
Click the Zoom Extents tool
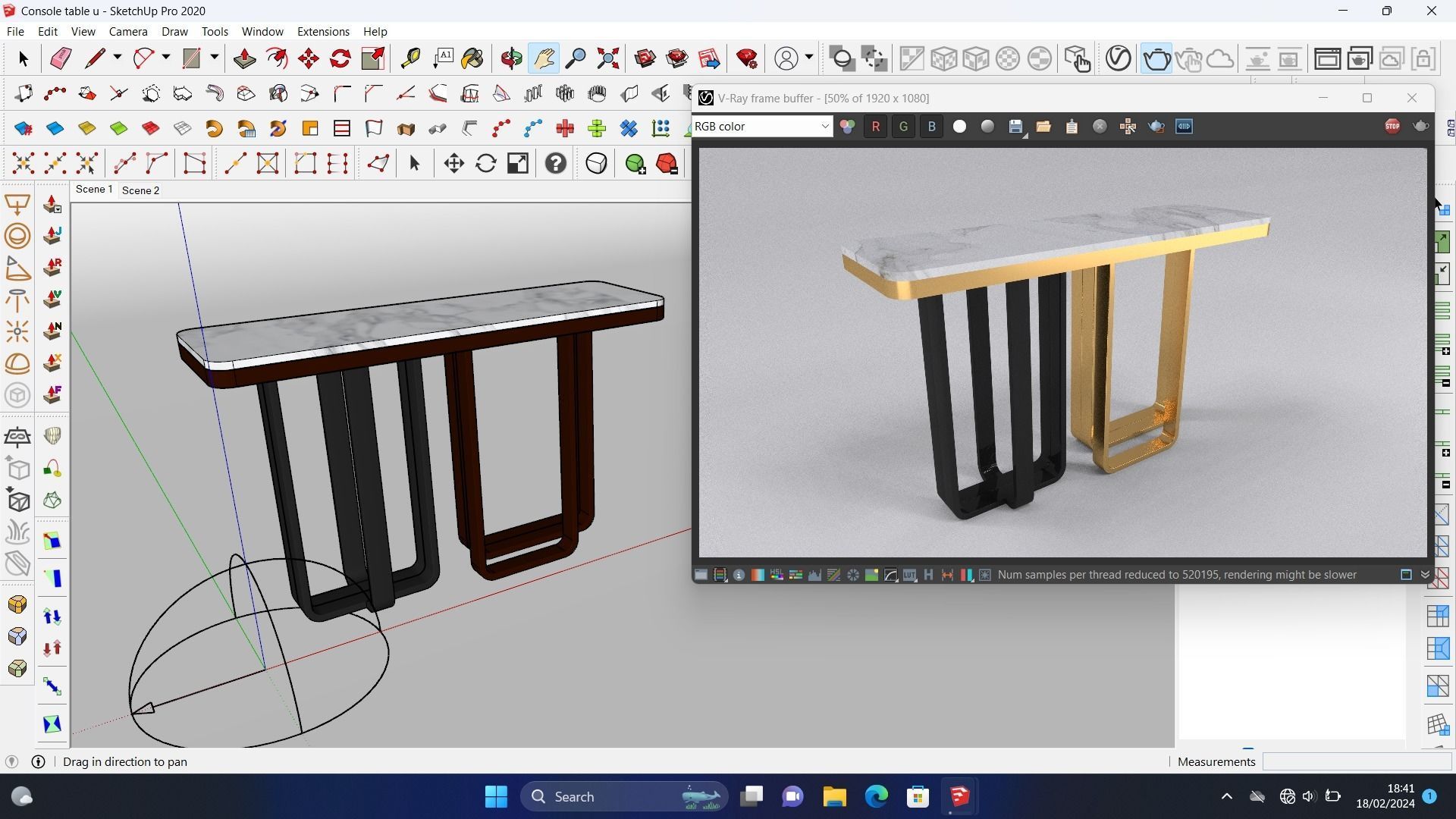tap(607, 58)
